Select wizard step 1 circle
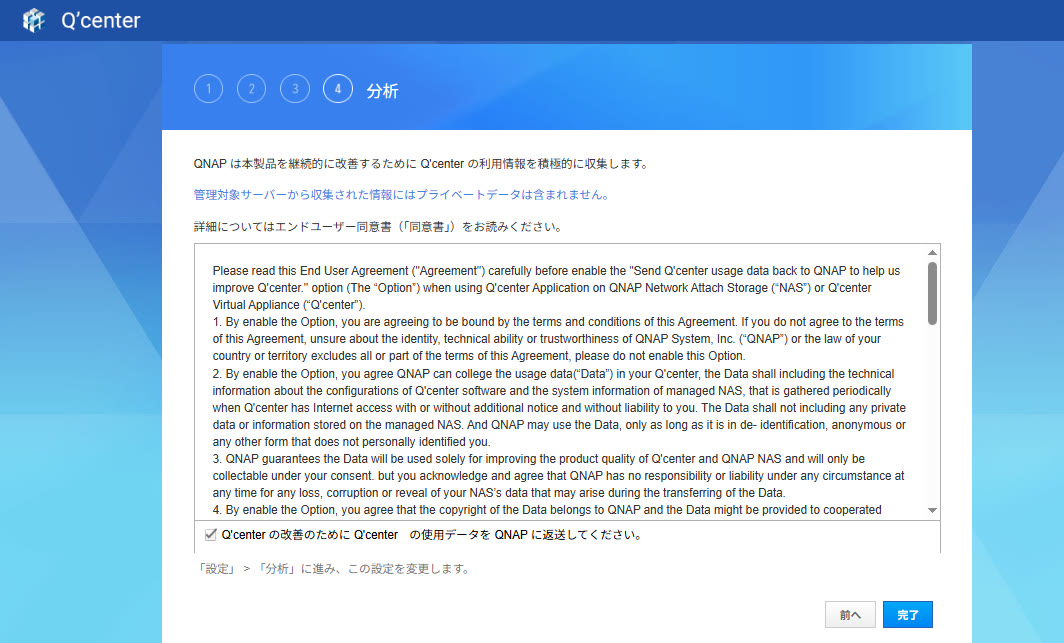The height and width of the screenshot is (643, 1064). pyautogui.click(x=208, y=89)
